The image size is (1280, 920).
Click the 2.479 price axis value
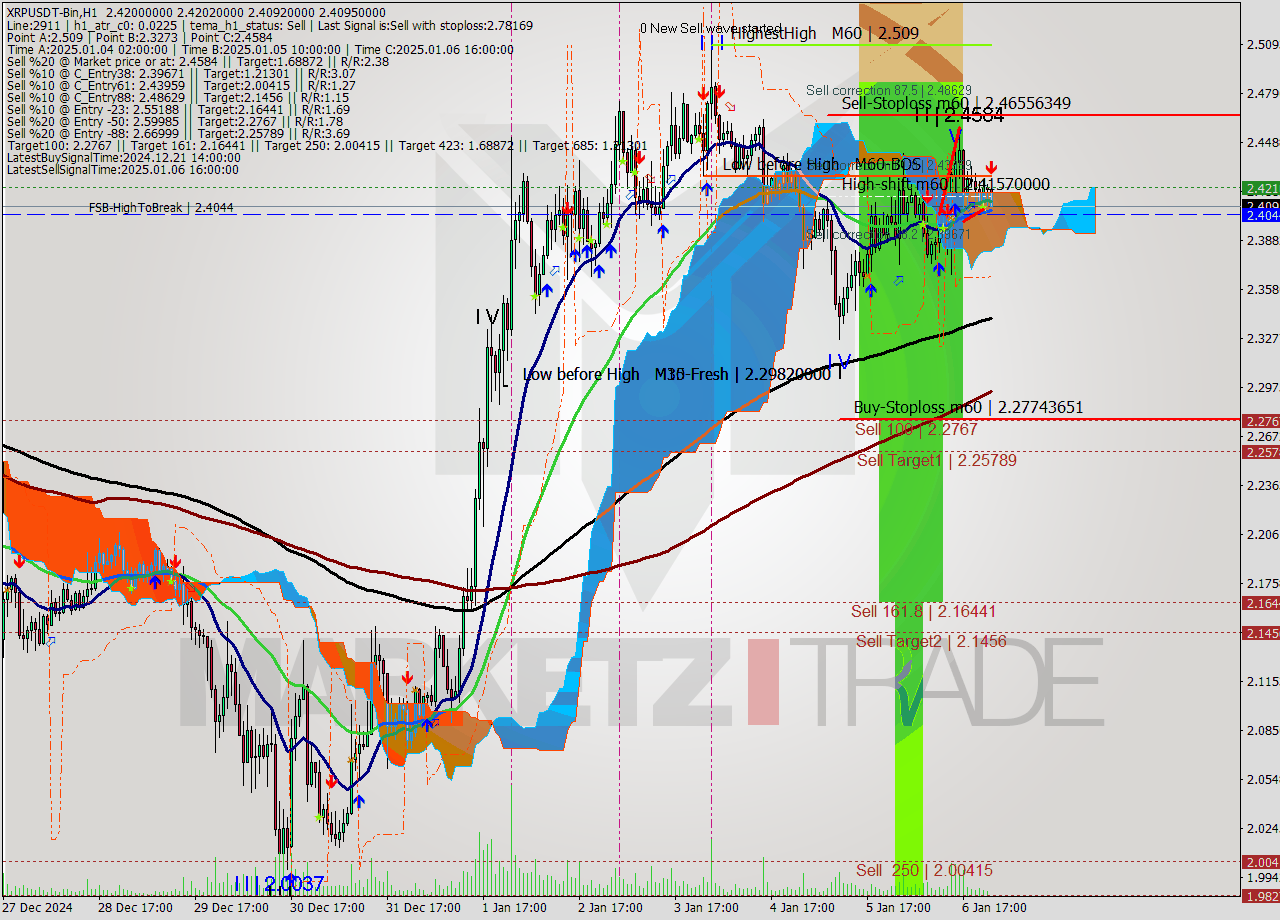coord(1262,93)
